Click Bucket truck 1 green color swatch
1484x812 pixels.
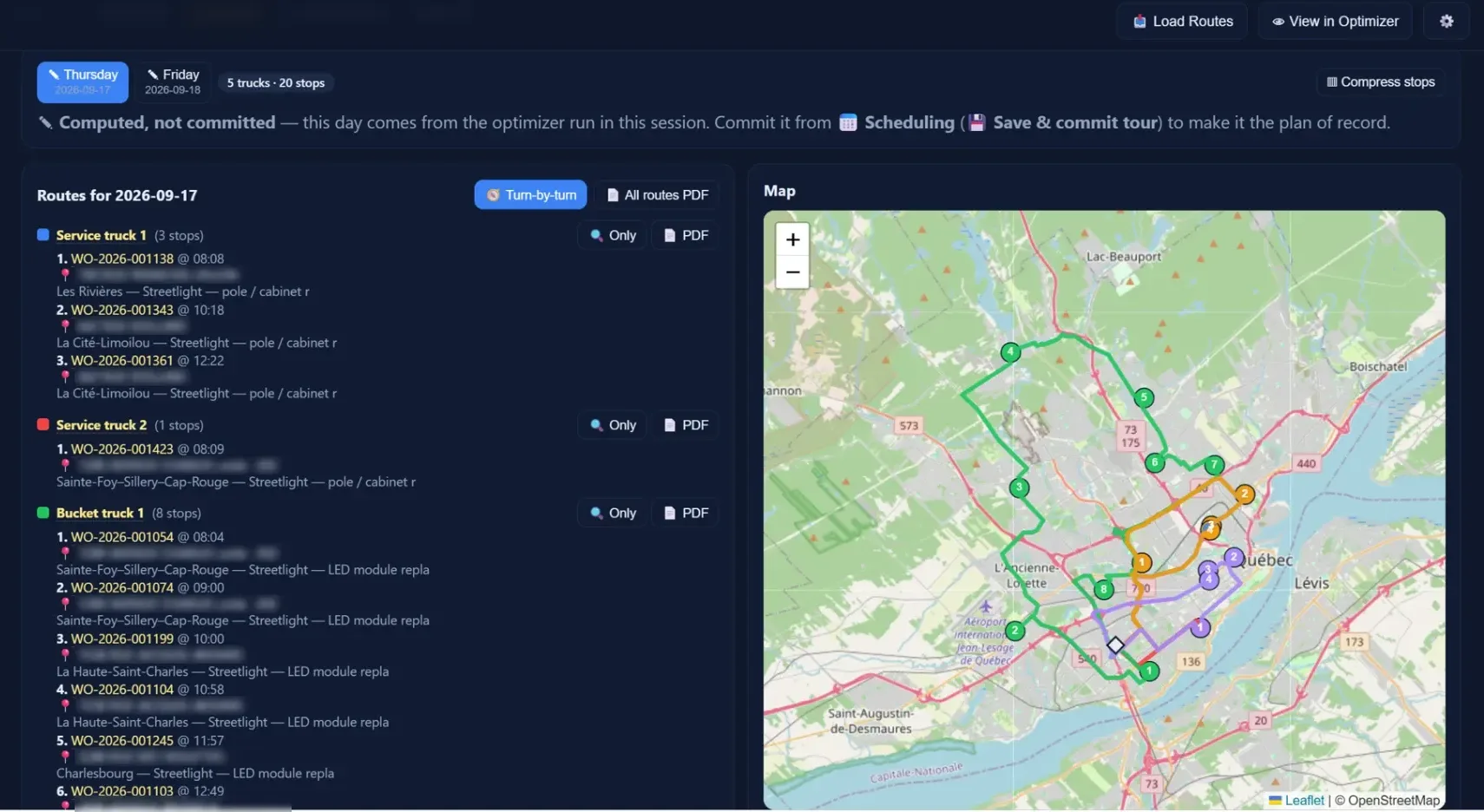point(43,512)
